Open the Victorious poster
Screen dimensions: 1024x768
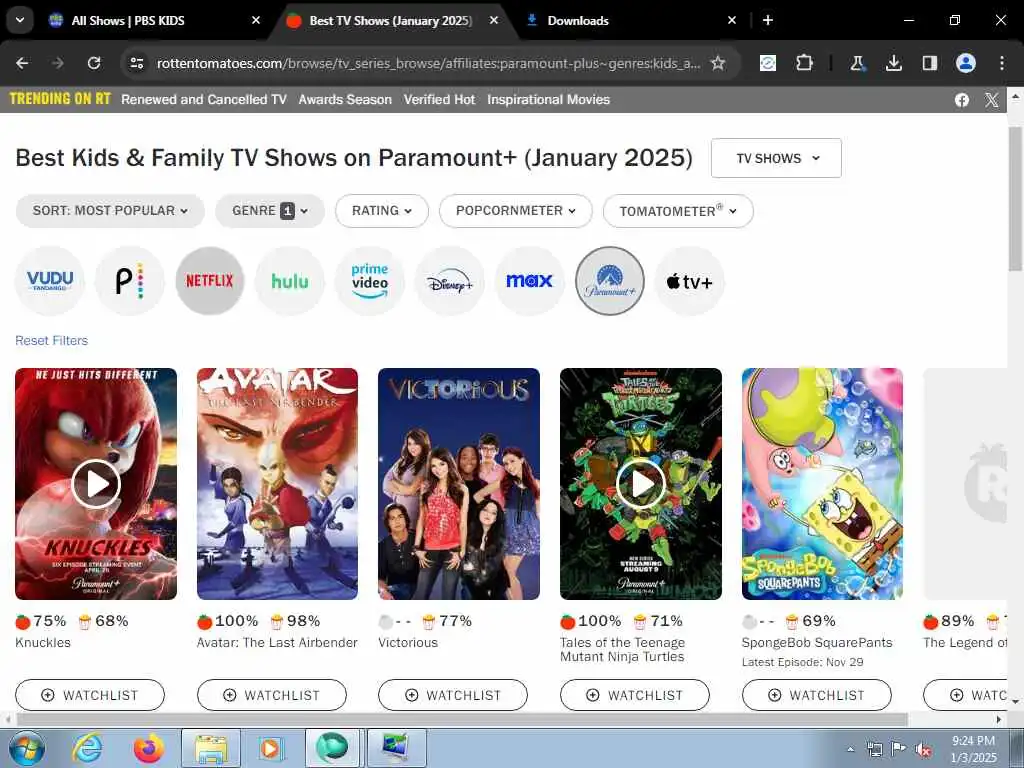[459, 484]
